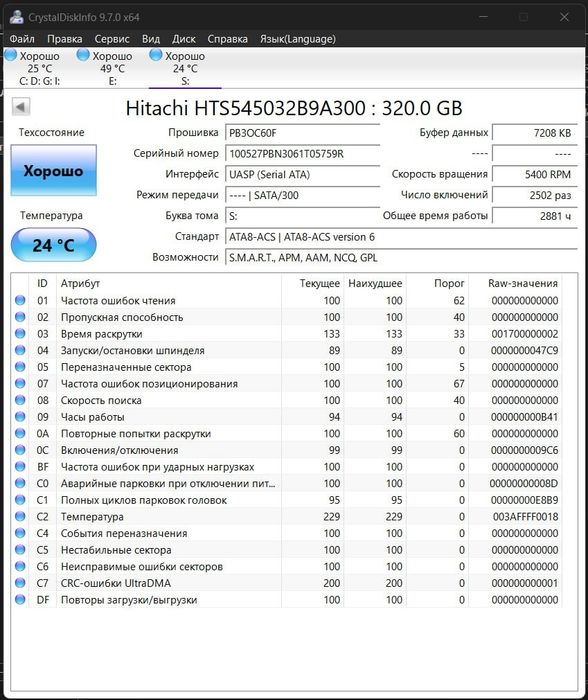Click the Прошивка field PB3OC60F

[x=302, y=133]
